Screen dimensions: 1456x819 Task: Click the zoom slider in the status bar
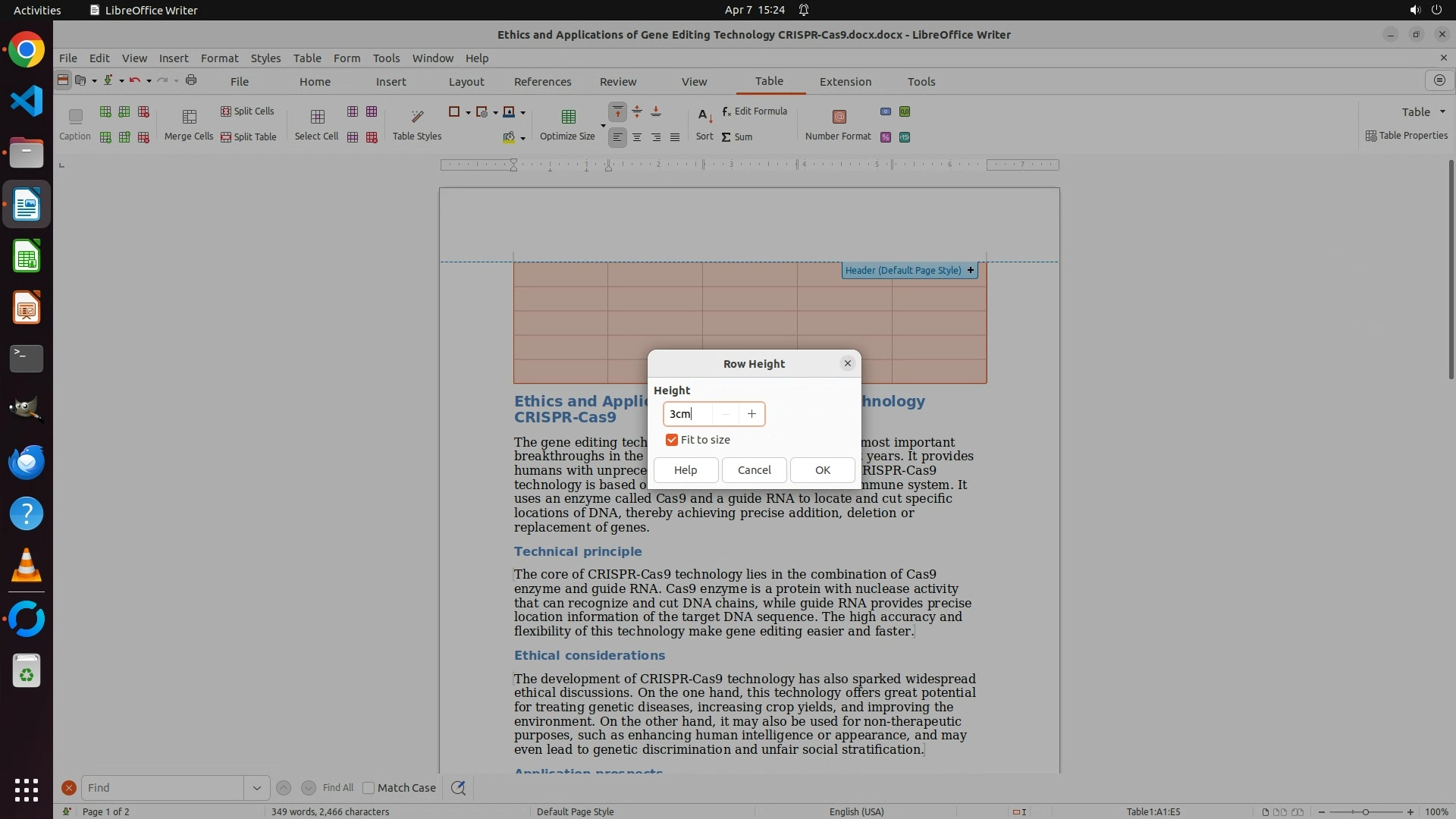(x=1365, y=811)
